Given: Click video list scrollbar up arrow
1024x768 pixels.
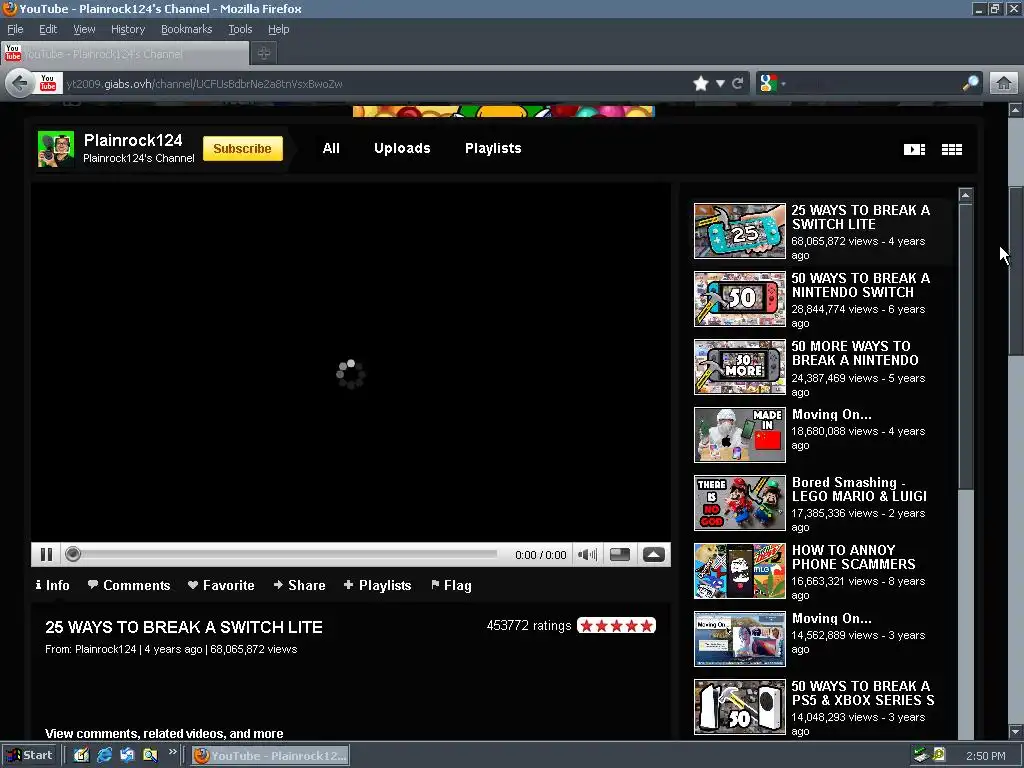Looking at the screenshot, I should 966,195.
